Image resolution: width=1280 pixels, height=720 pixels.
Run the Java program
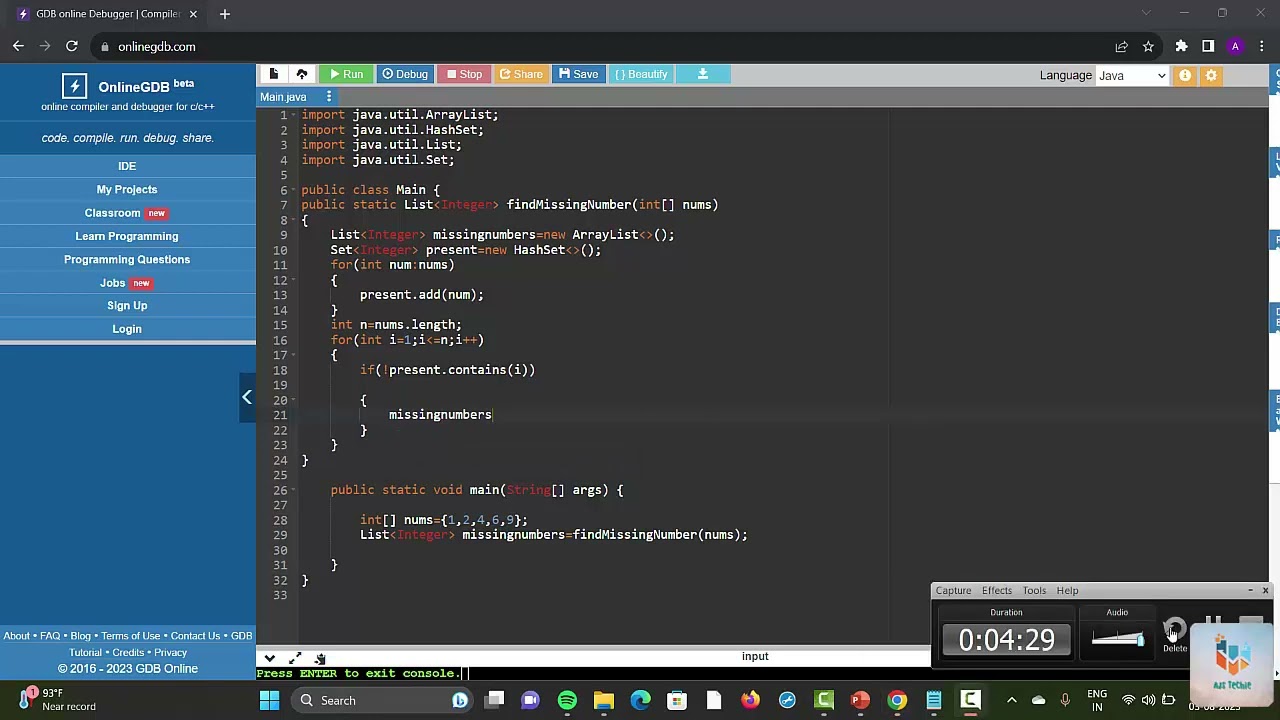pos(346,74)
